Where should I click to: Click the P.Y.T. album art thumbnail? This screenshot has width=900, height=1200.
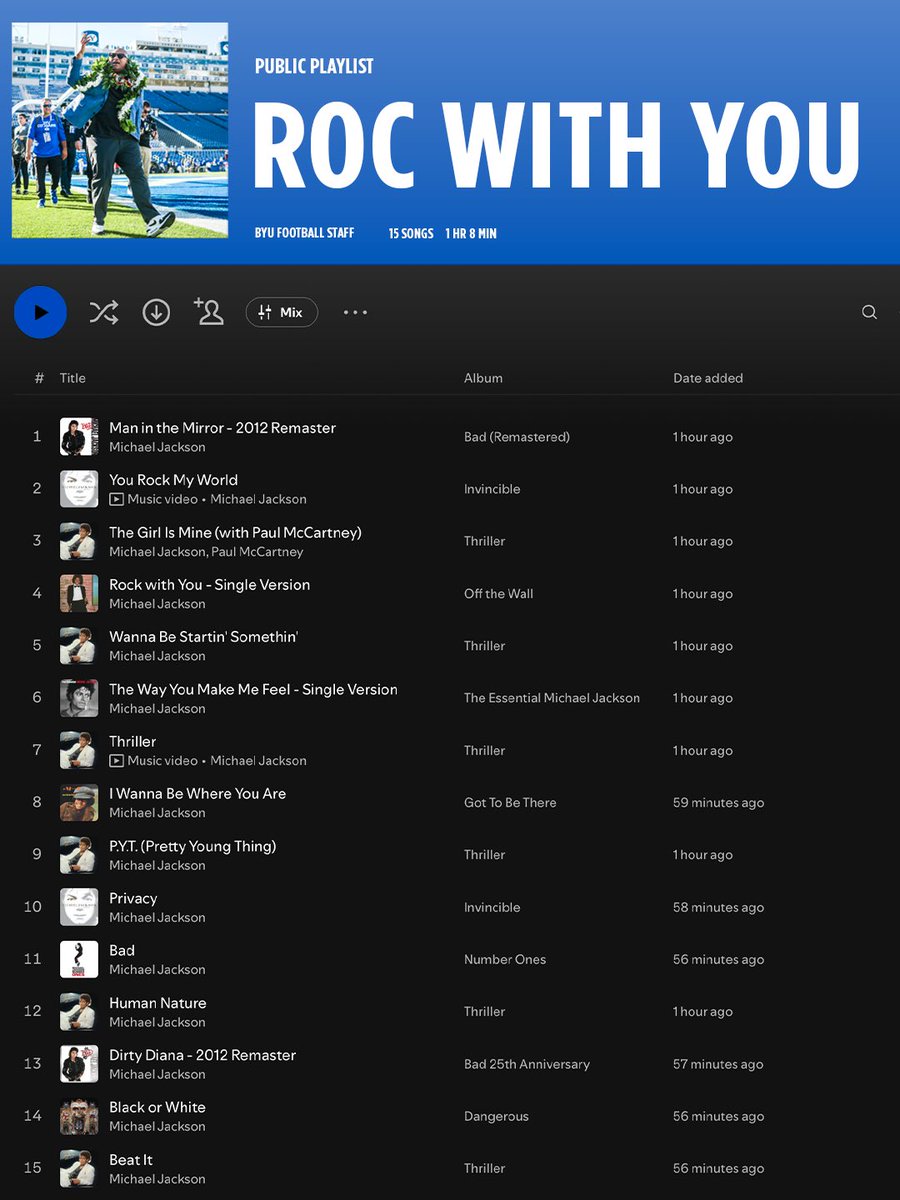(x=79, y=855)
